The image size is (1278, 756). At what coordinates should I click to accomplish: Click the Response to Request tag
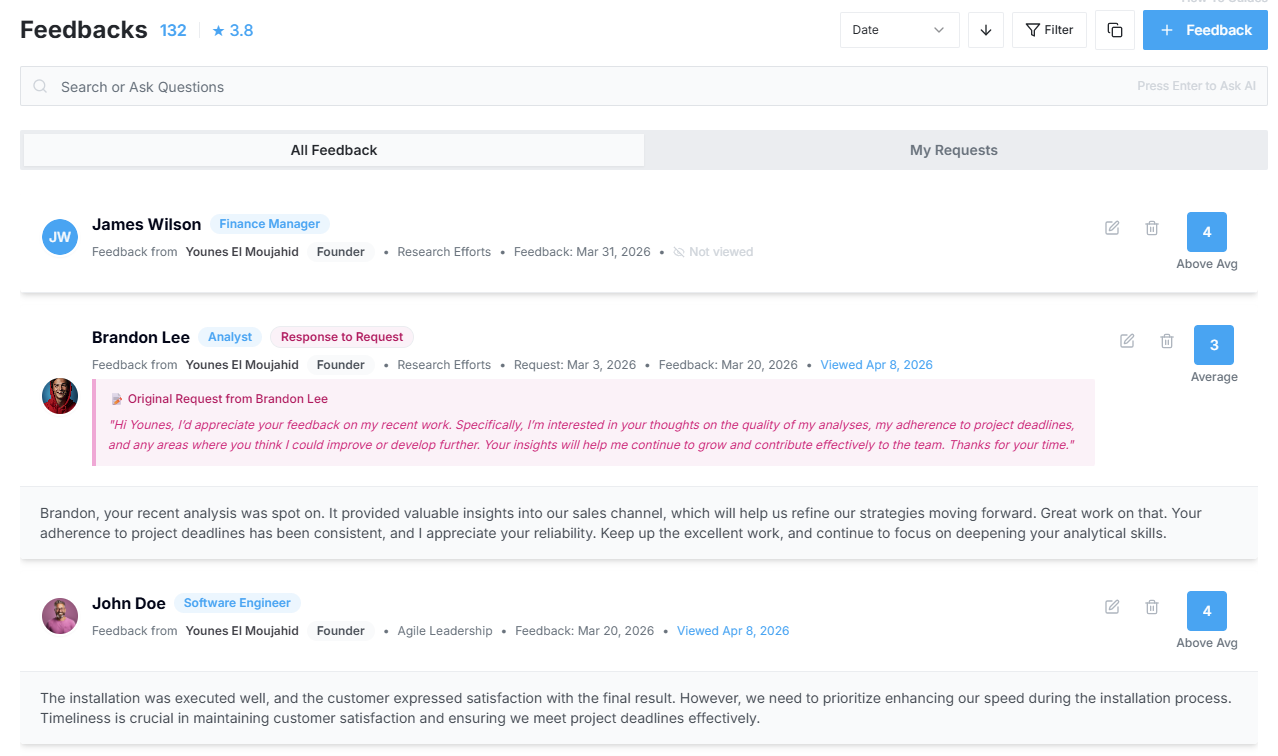[x=342, y=337]
